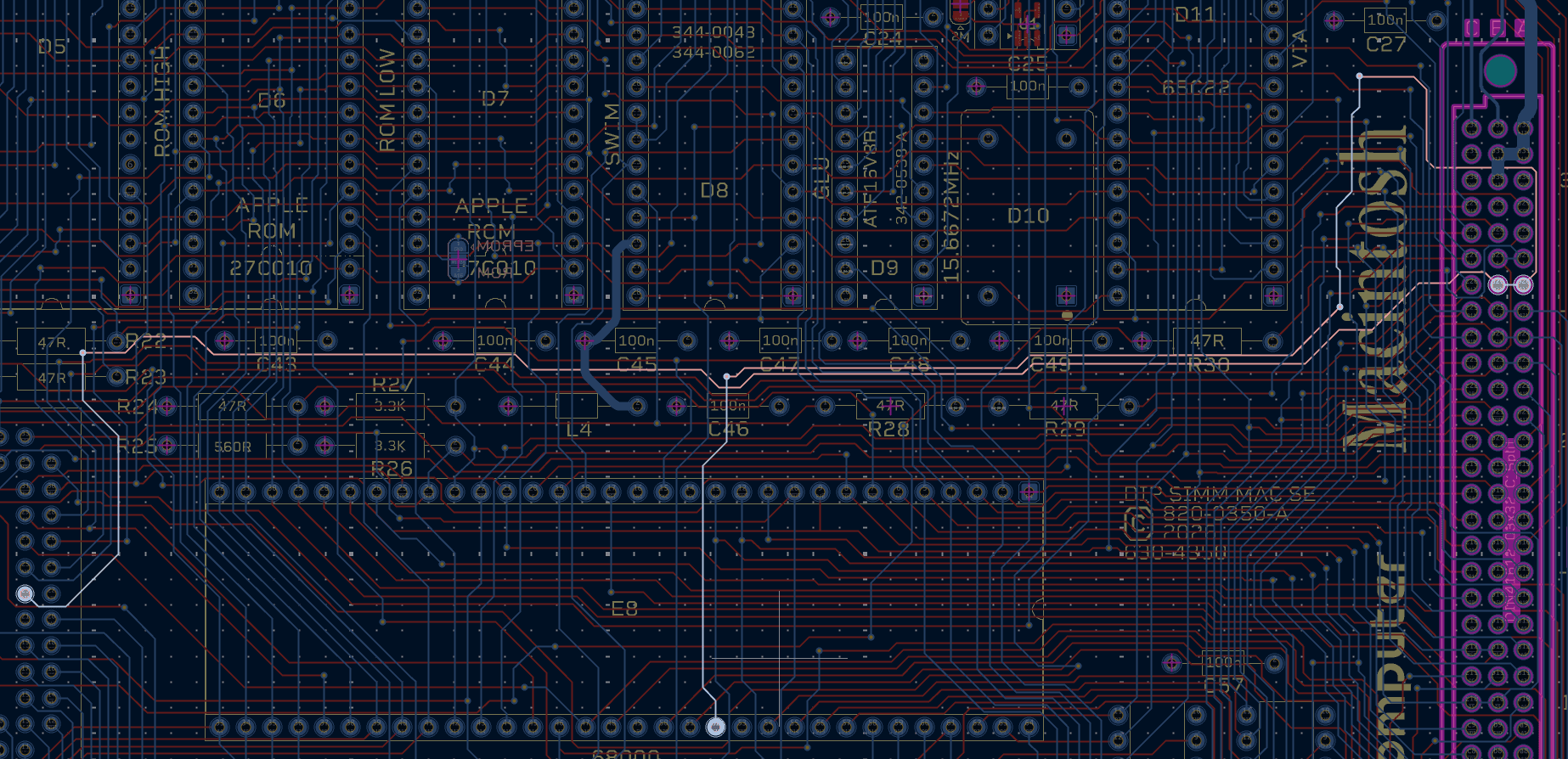The image size is (1568, 759).
Task: Select the R23 reference label
Action: click(x=146, y=377)
